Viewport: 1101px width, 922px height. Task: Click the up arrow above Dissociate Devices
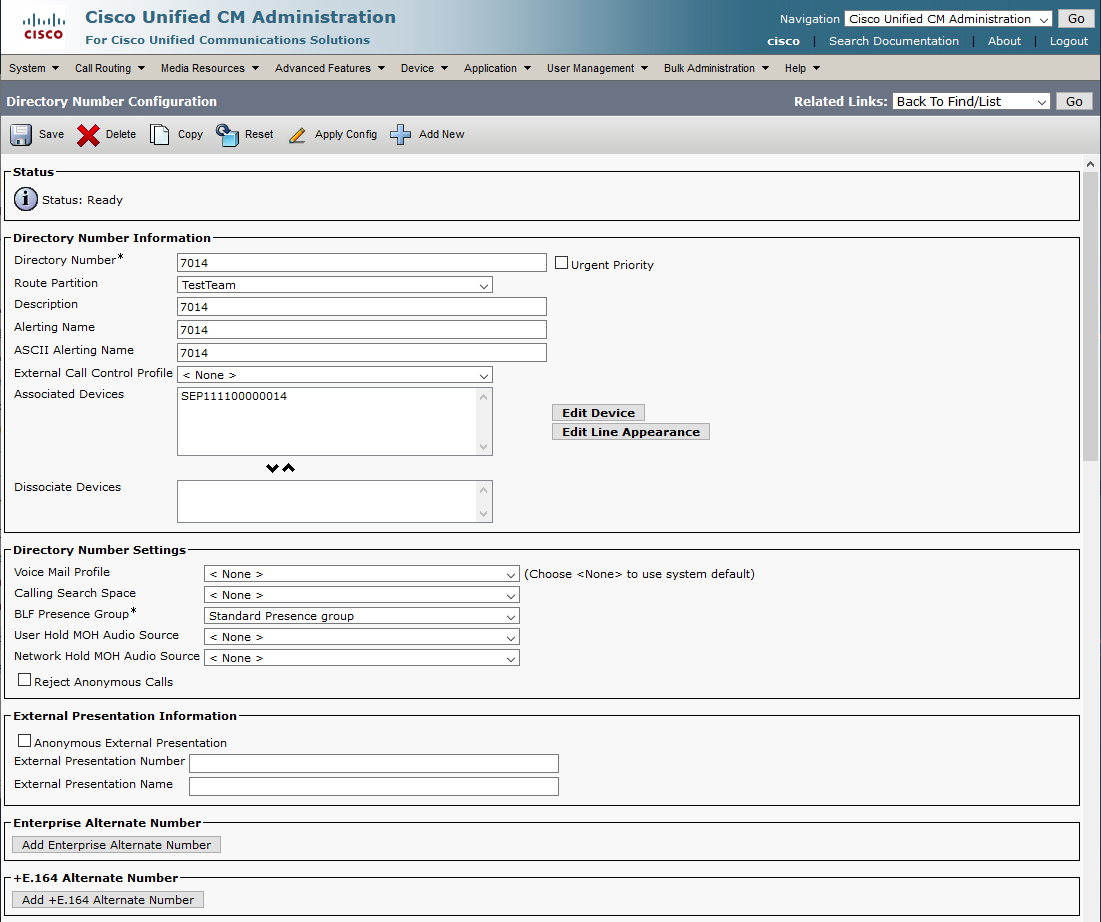[x=289, y=468]
